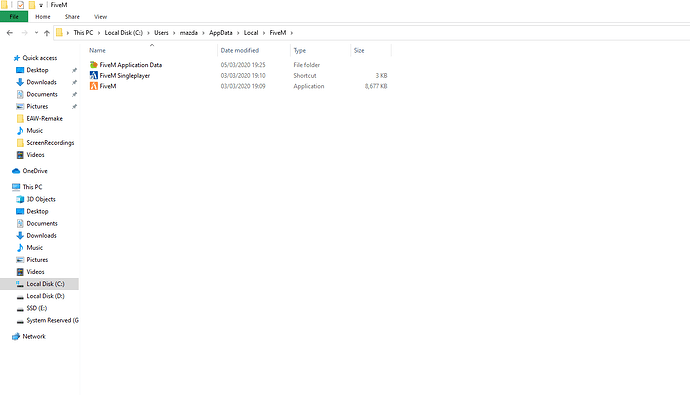Click the Desktop icon under Quick access
690x395 pixels.
point(20,70)
